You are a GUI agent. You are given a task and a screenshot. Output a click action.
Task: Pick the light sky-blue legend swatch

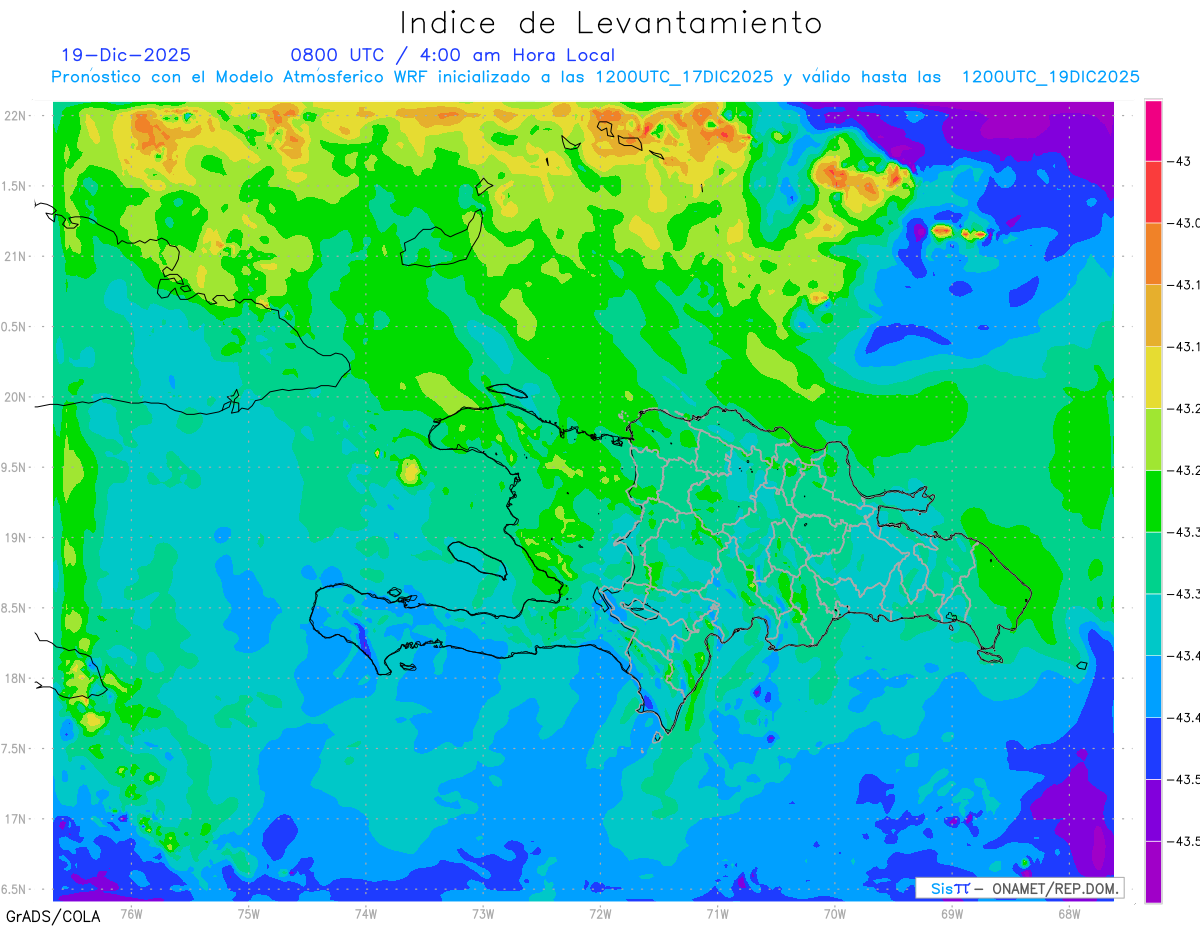[1153, 686]
